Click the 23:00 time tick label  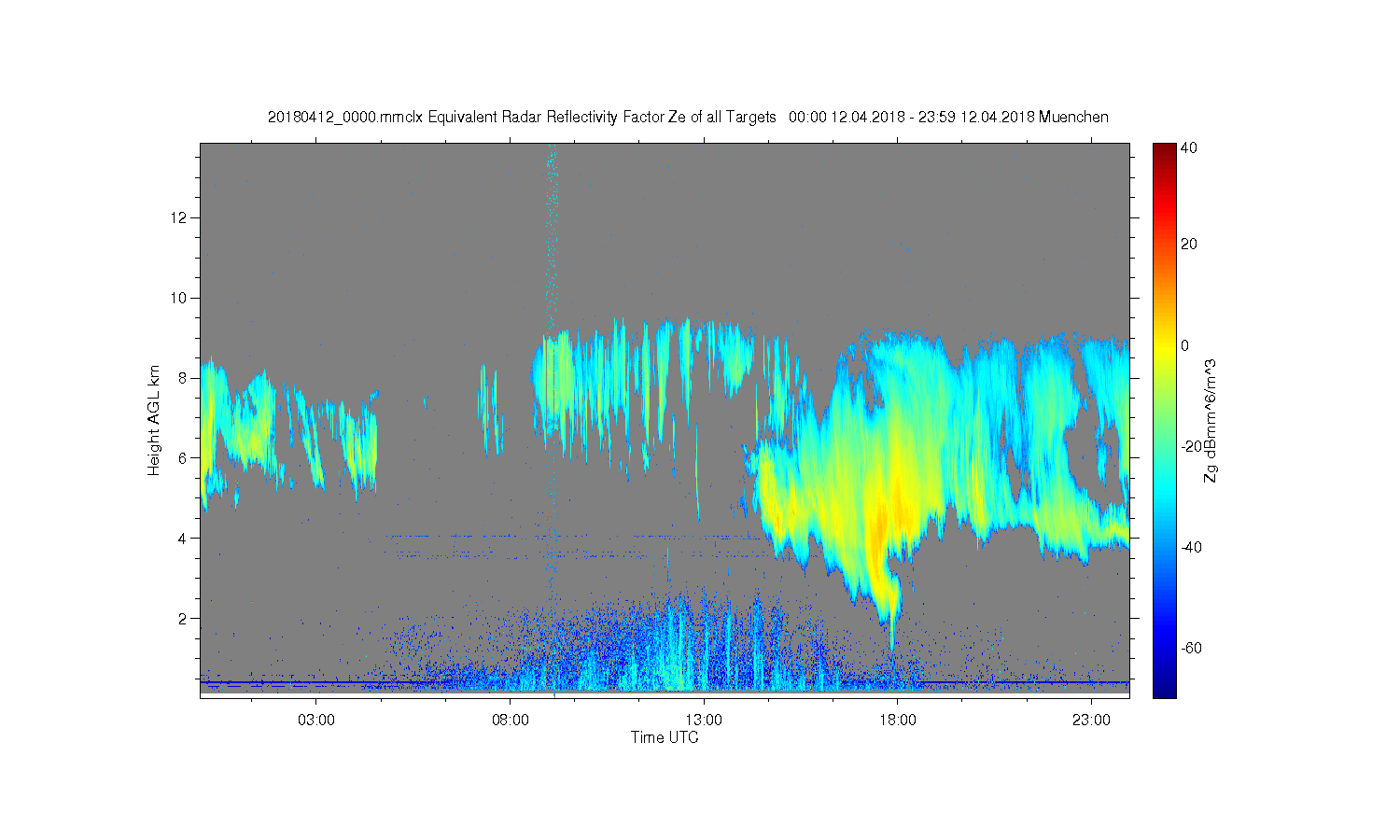pyautogui.click(x=1092, y=721)
